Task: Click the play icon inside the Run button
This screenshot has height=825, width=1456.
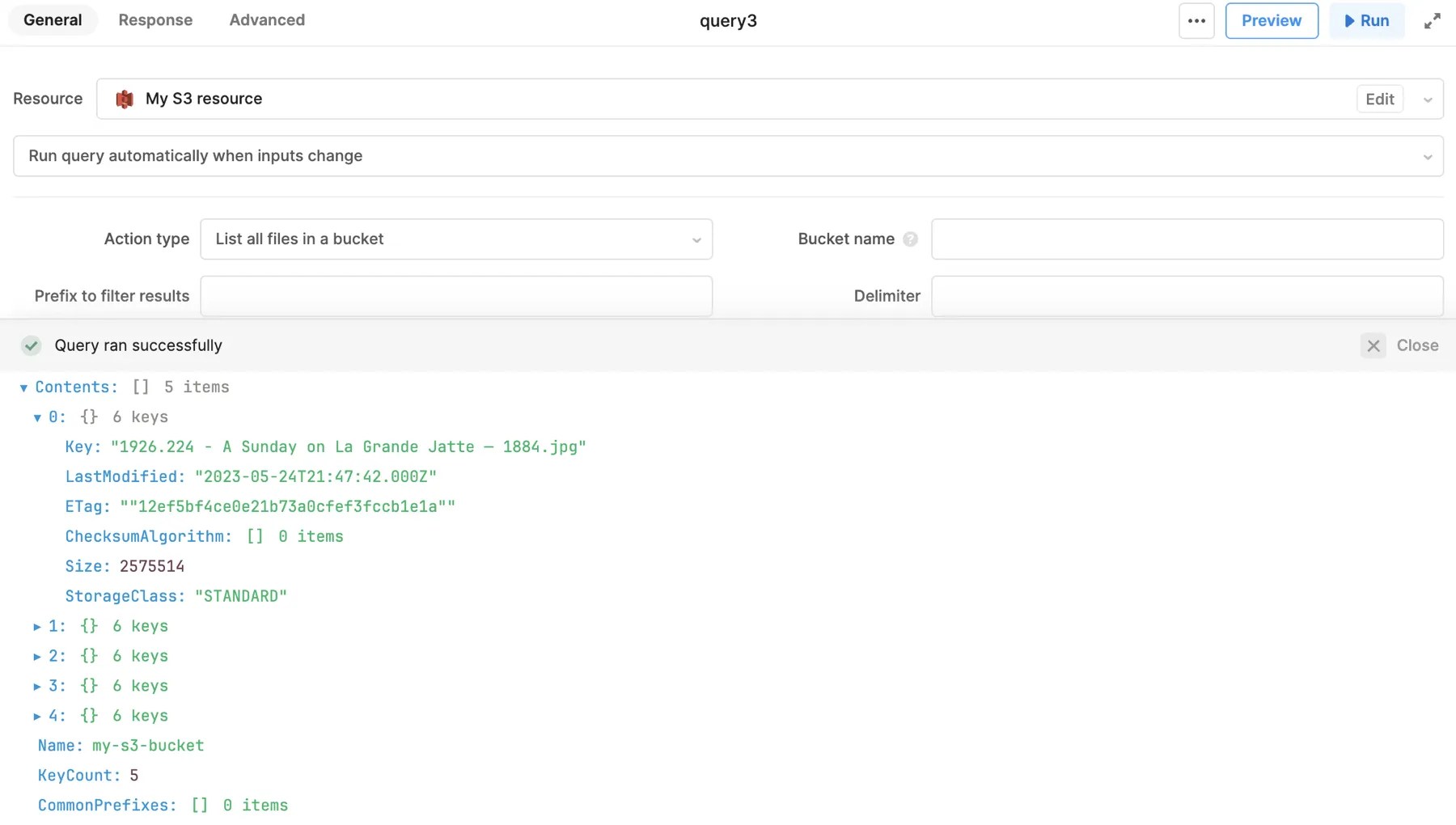Action: click(x=1349, y=20)
